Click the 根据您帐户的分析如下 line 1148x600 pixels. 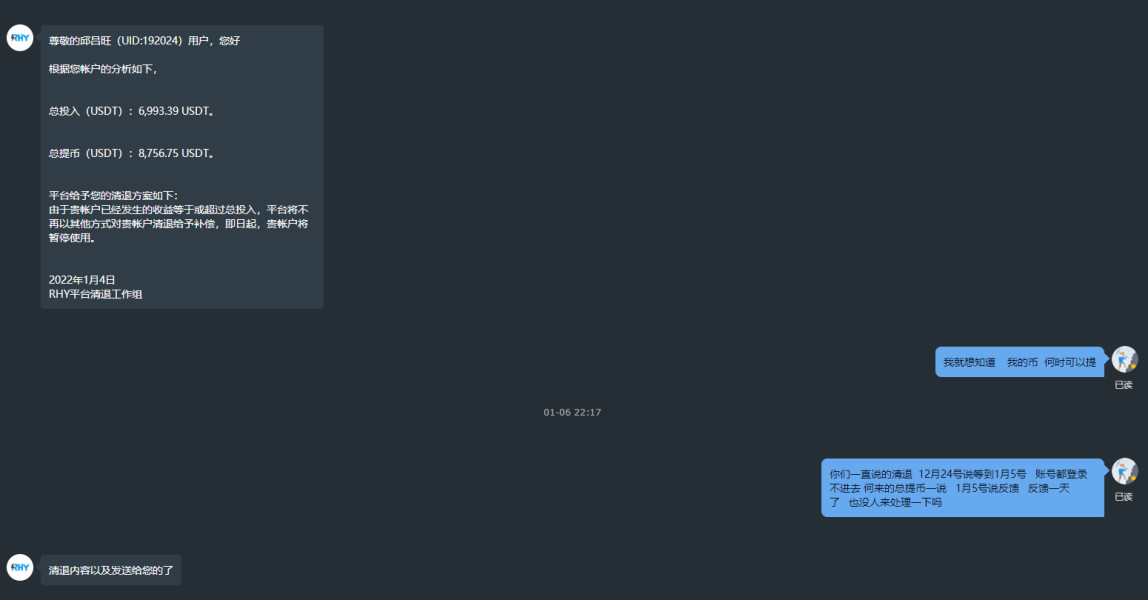103,69
